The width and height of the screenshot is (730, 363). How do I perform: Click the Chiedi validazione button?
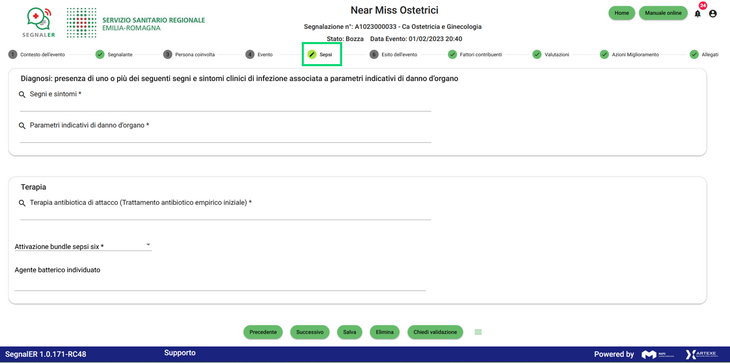coord(435,332)
